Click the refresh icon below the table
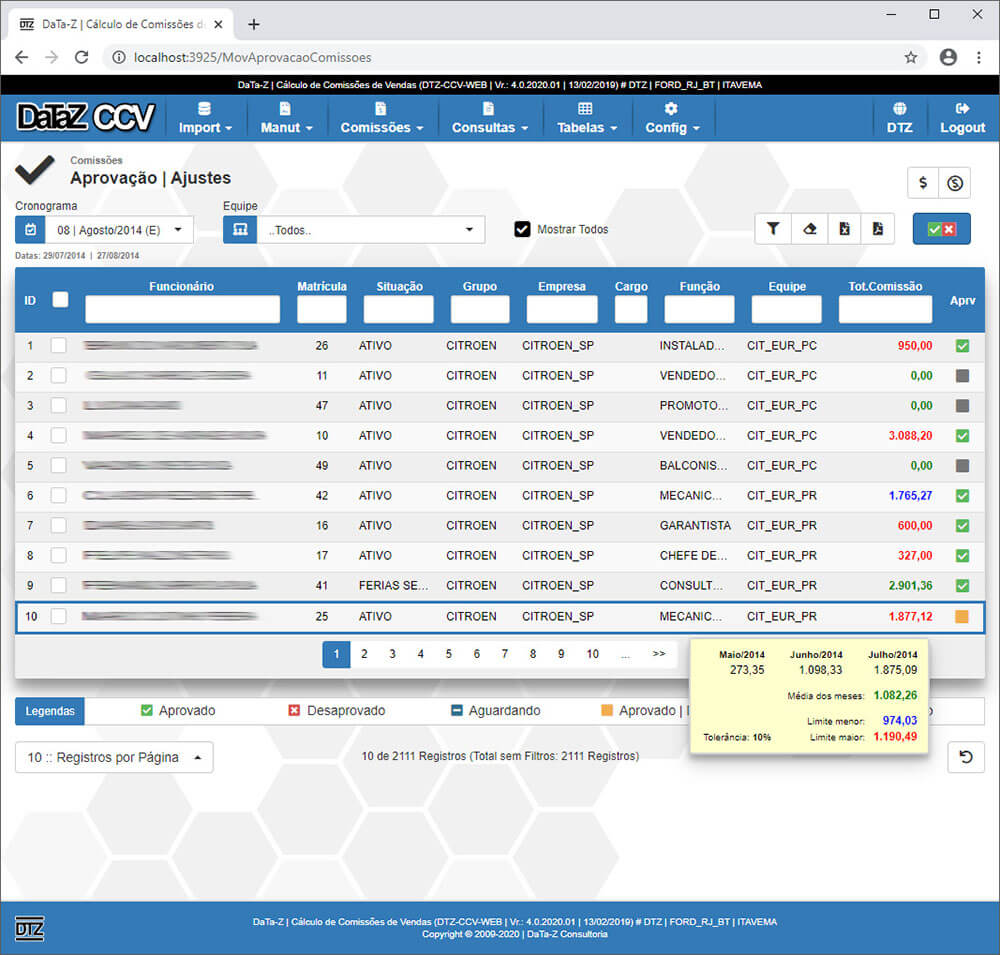 coord(966,757)
